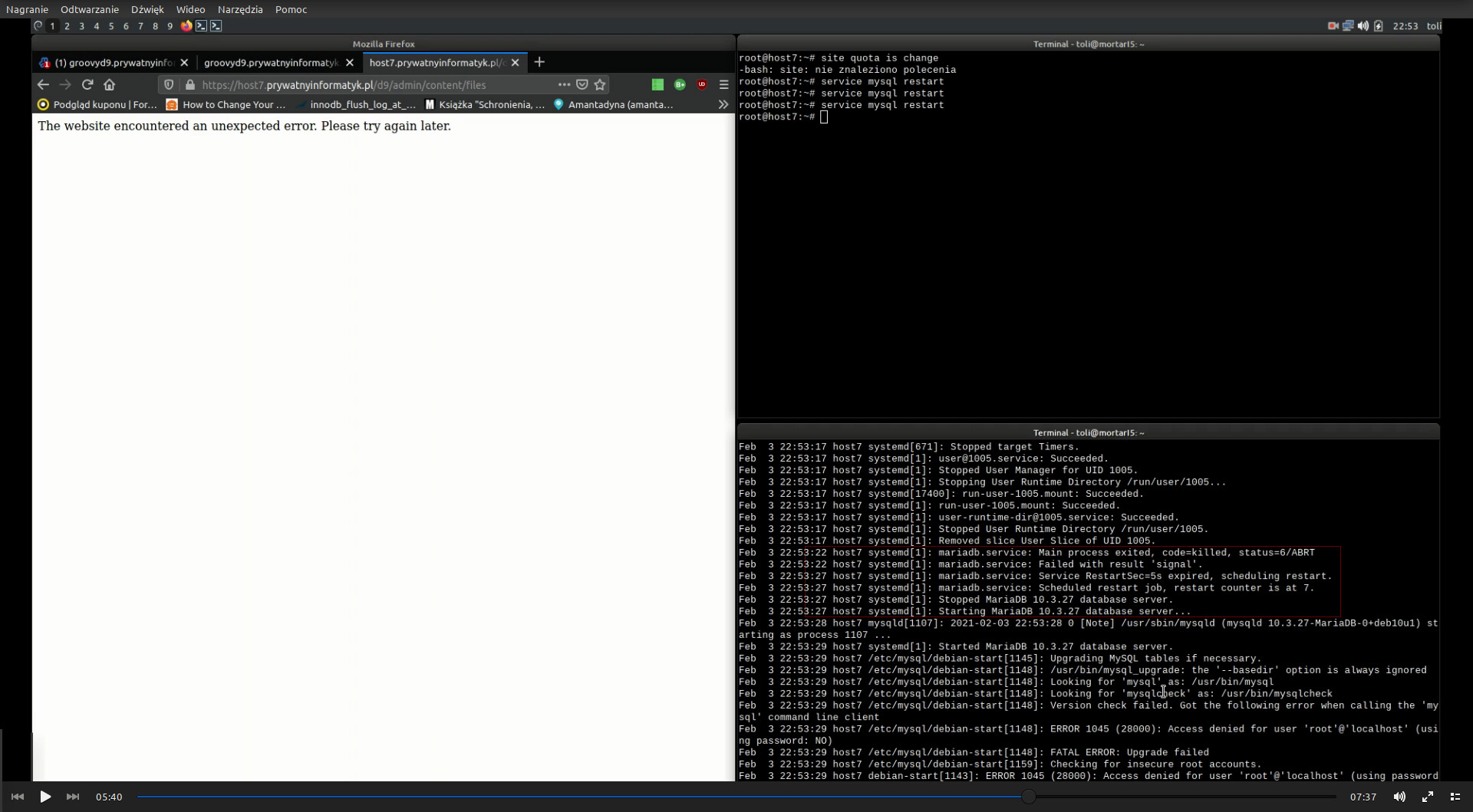Toggle fullscreen in the video player
The width and height of the screenshot is (1473, 812).
tap(1428, 797)
